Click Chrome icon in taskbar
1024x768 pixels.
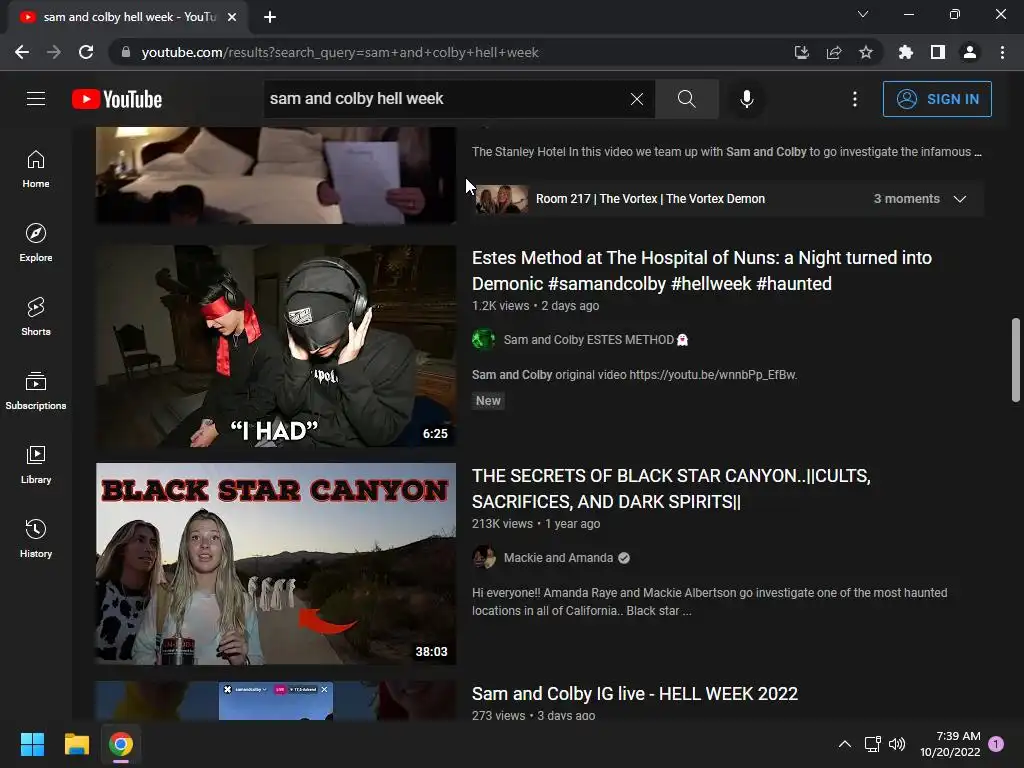click(x=121, y=744)
